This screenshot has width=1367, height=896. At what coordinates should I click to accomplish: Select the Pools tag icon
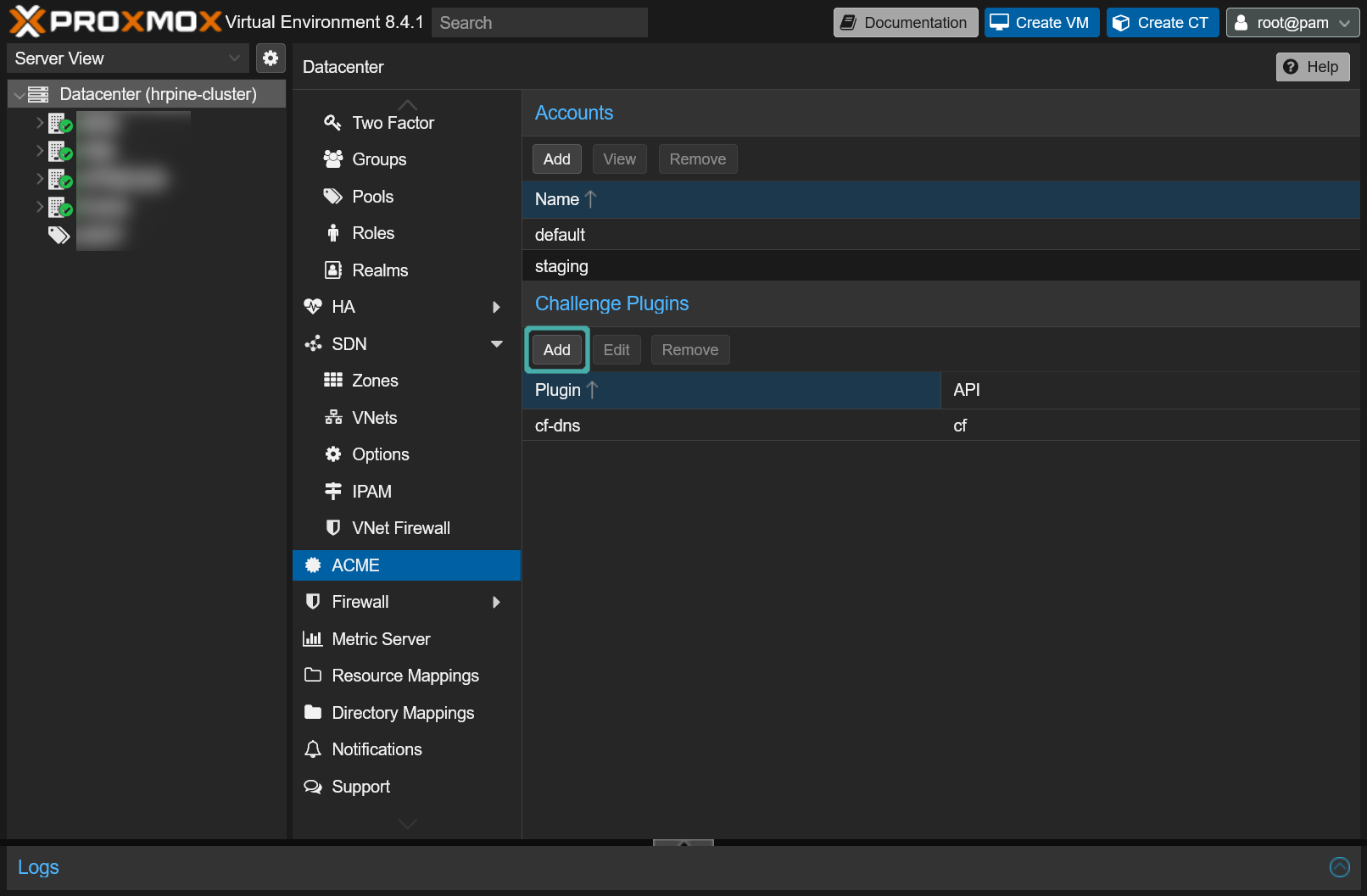click(x=332, y=197)
